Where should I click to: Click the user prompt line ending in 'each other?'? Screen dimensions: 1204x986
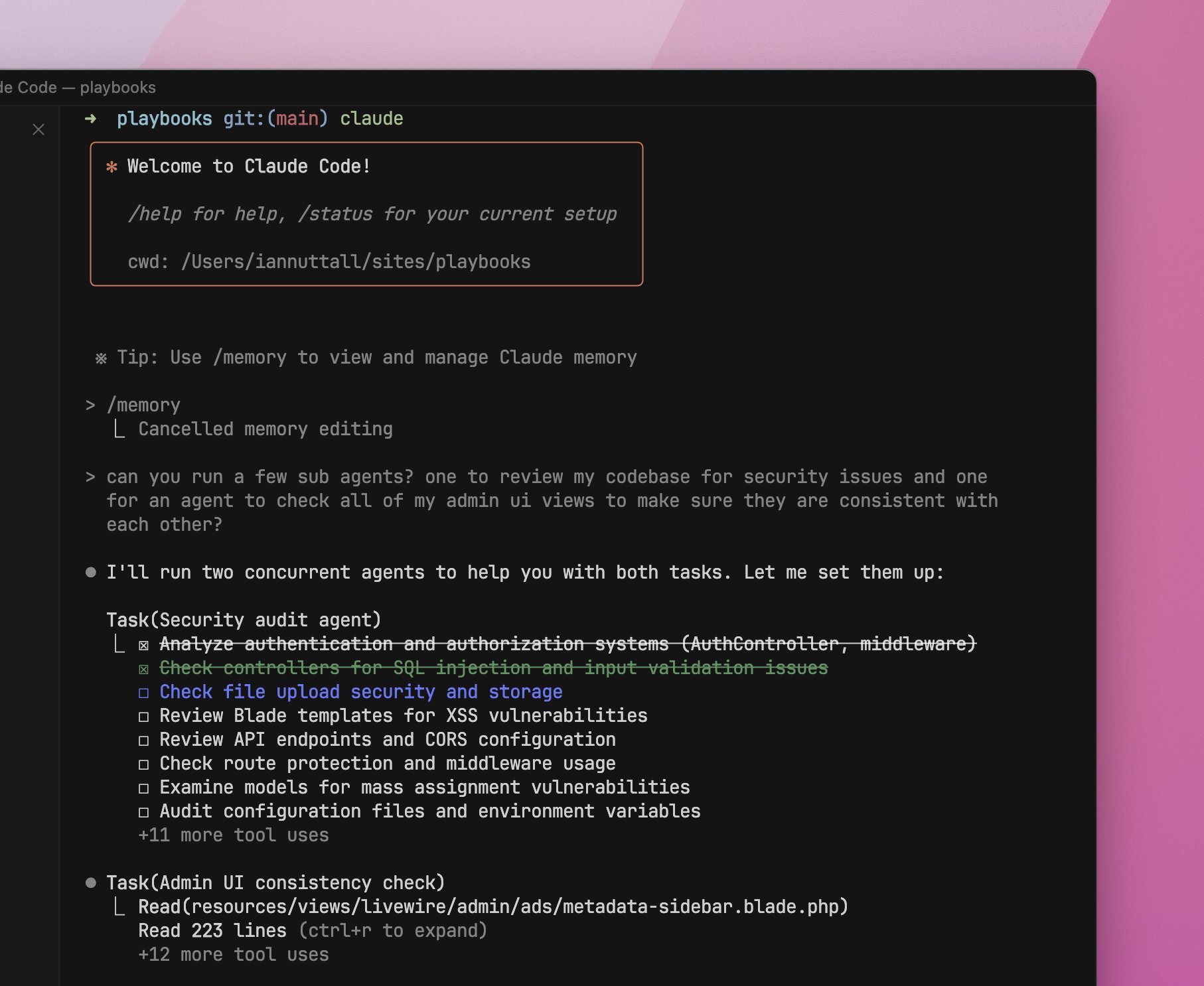[x=552, y=501]
